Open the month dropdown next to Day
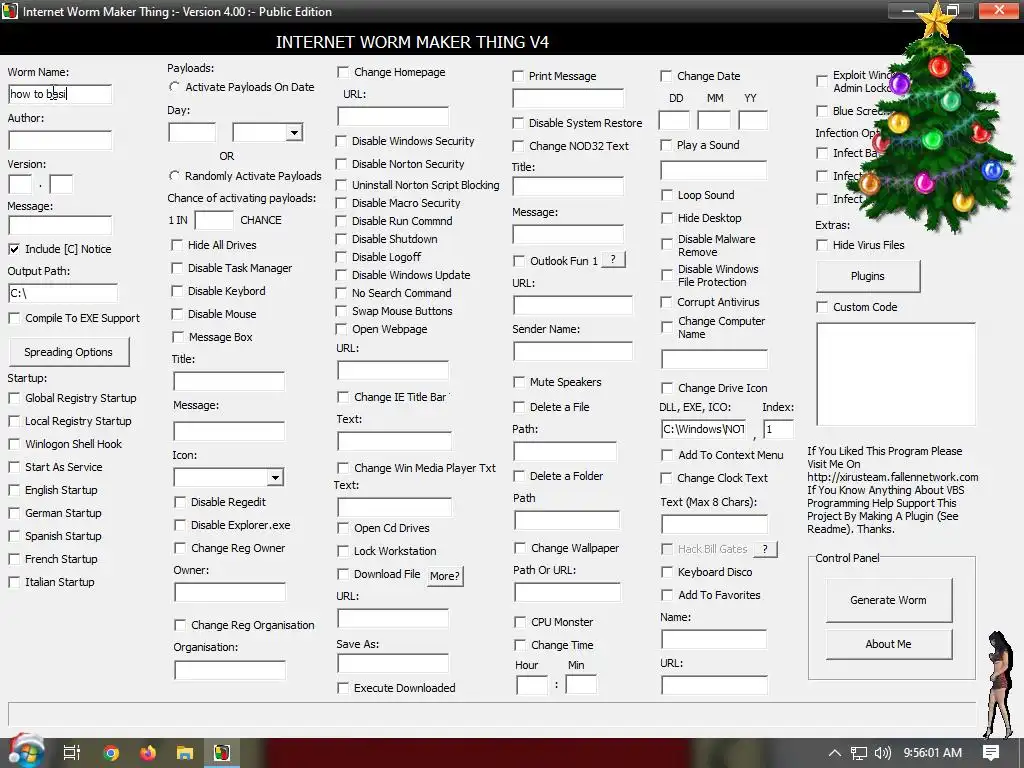This screenshot has width=1024, height=768. [x=295, y=133]
